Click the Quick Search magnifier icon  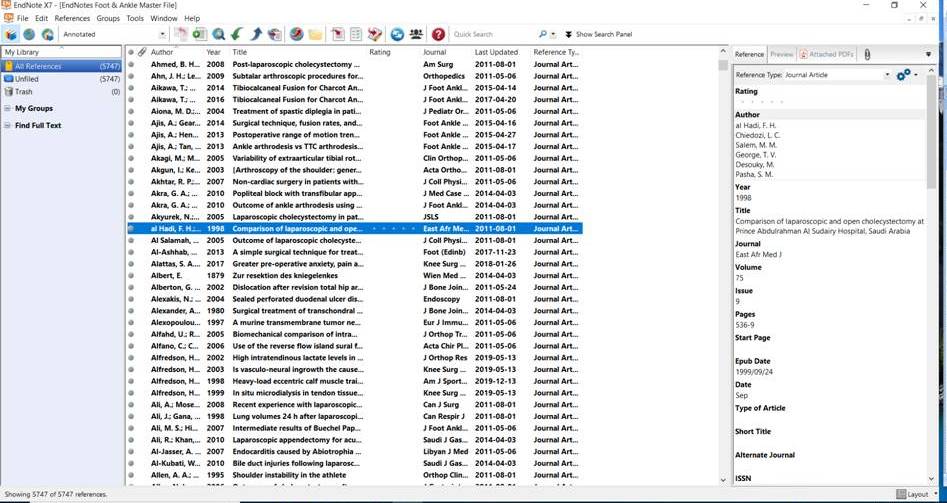pos(542,34)
